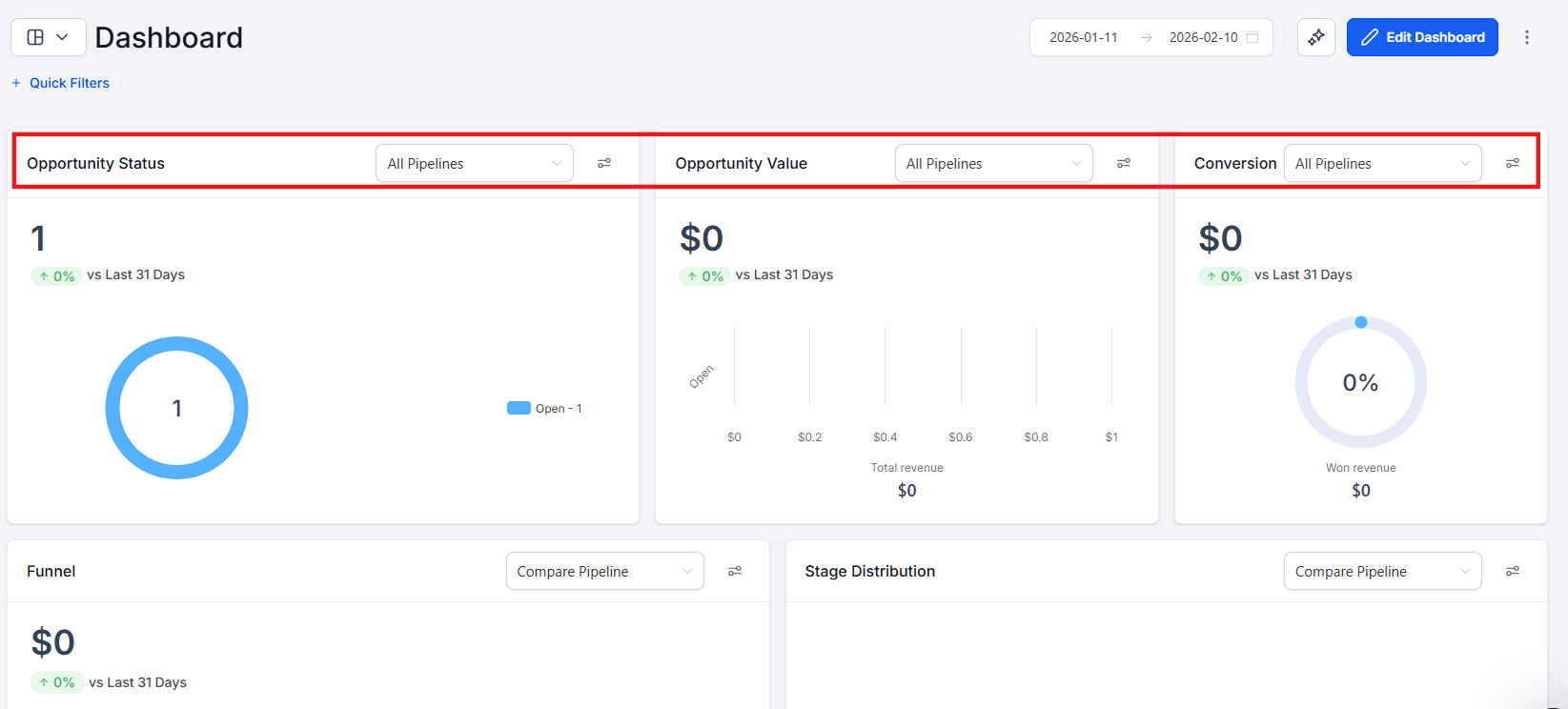Viewport: 1568px width, 709px height.
Task: Expand Opportunity Value All Pipelines dropdown
Action: (993, 164)
